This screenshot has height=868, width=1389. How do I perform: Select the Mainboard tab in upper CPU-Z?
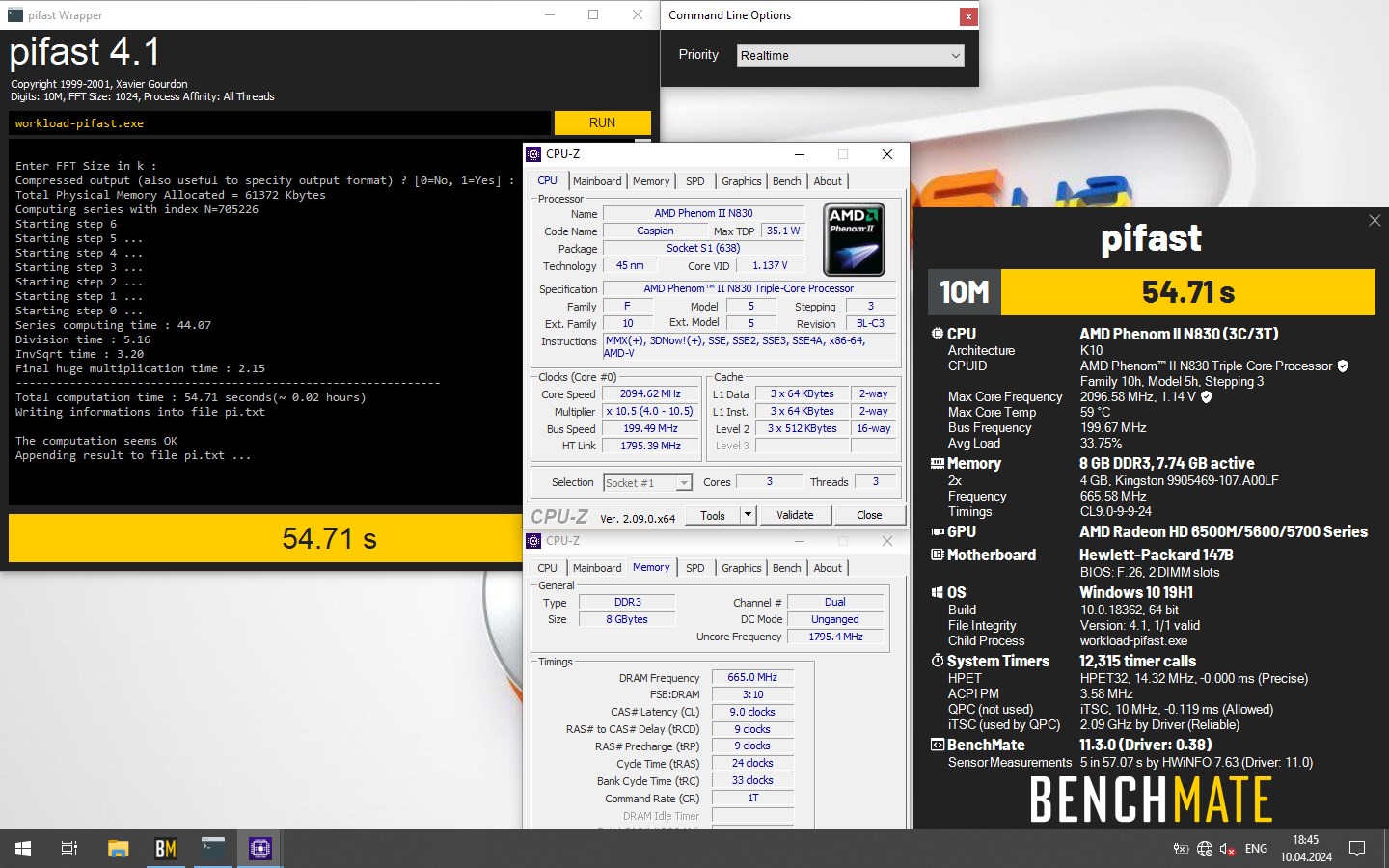click(597, 181)
